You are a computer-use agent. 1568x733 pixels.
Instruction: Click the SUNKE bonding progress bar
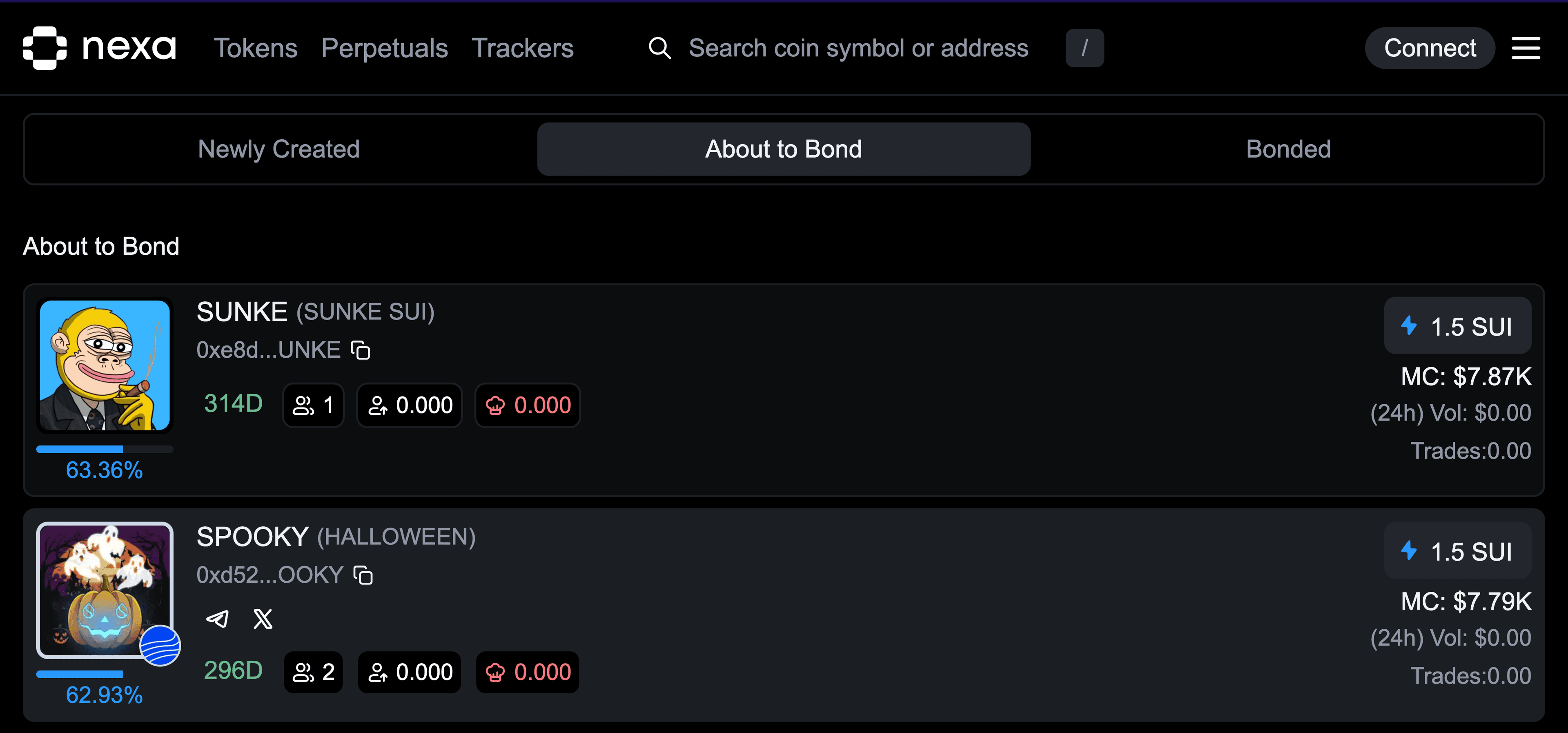[105, 449]
